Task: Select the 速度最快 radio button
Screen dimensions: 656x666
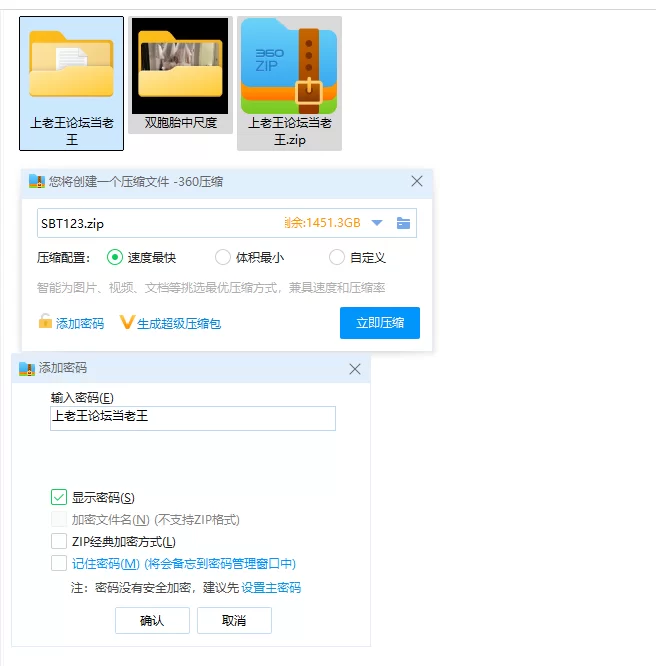Action: pyautogui.click(x=115, y=257)
